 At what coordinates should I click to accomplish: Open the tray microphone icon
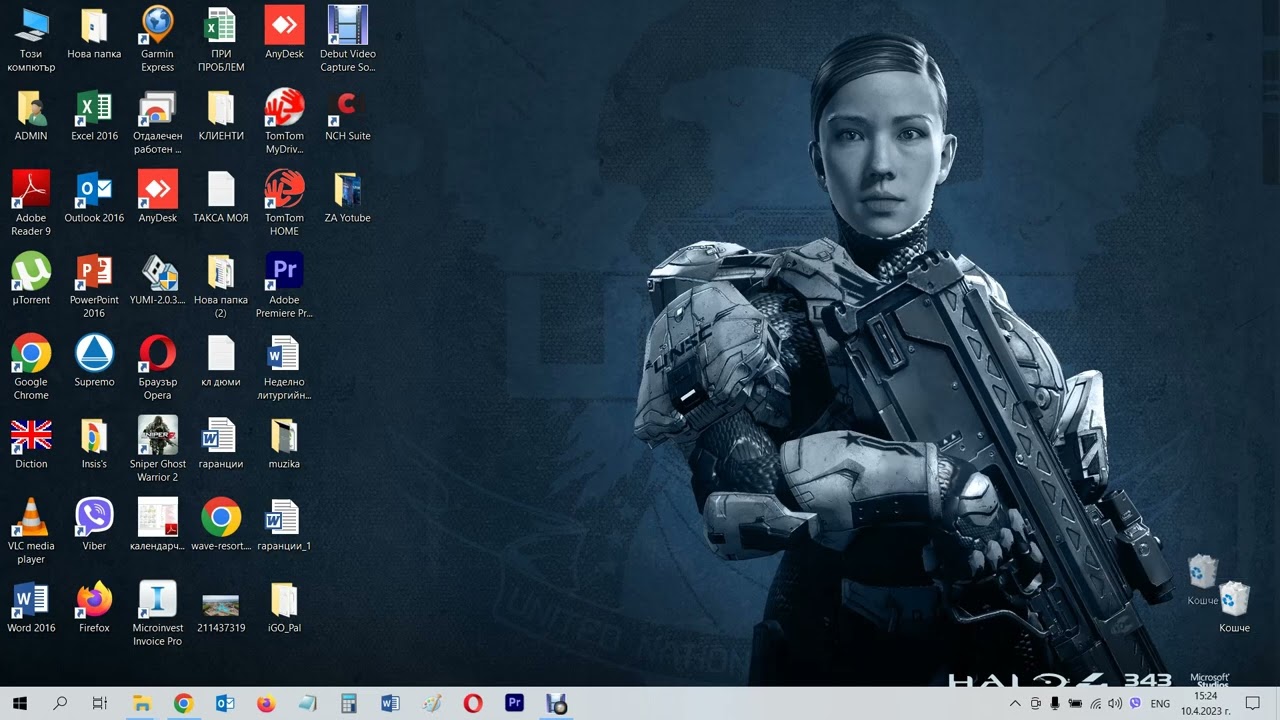click(1055, 703)
